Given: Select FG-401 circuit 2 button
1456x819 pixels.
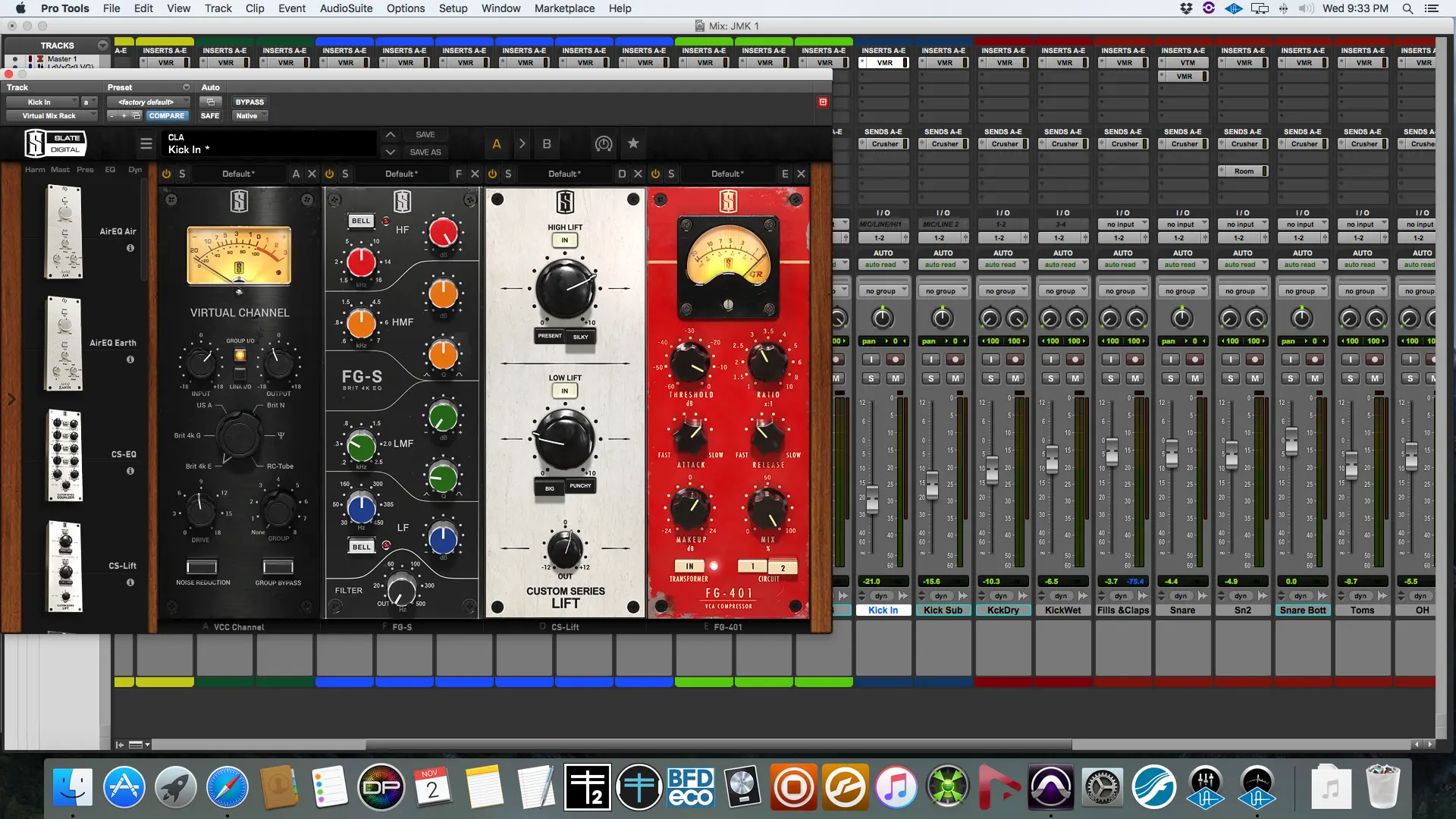Looking at the screenshot, I should (x=783, y=567).
